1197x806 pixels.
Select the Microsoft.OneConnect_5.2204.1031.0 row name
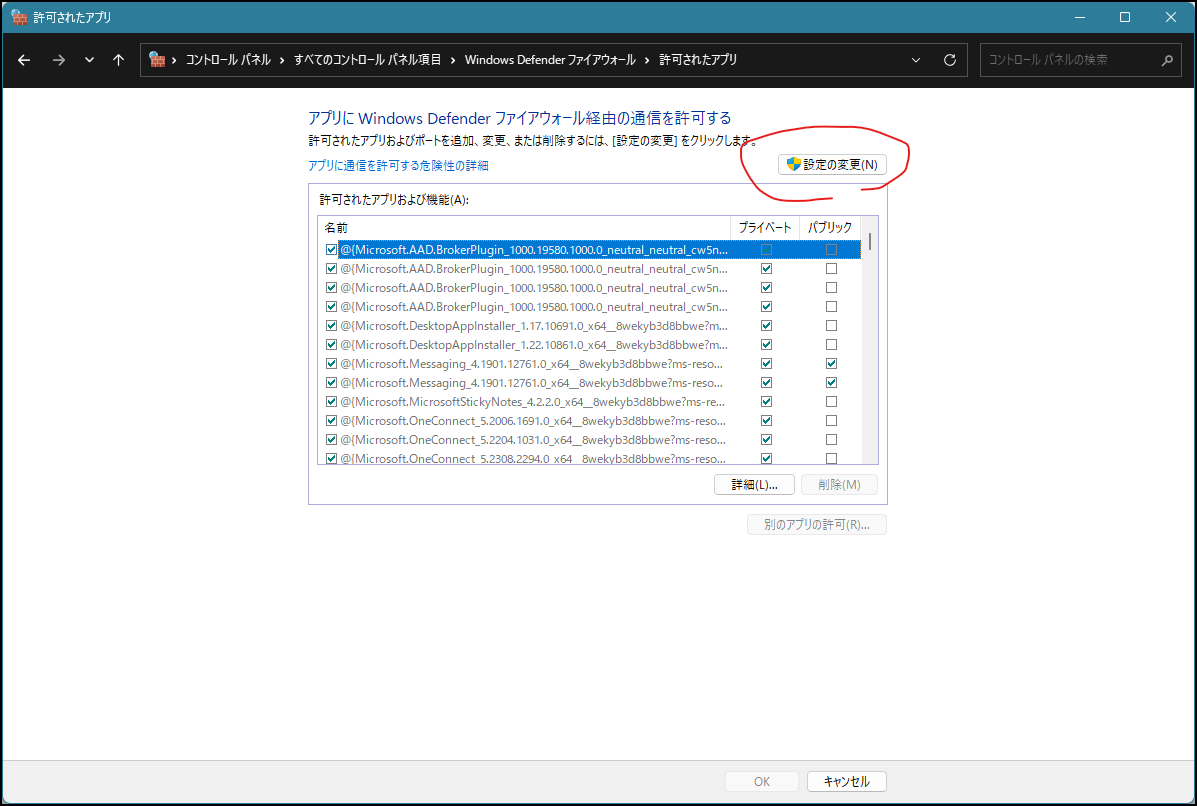point(533,440)
